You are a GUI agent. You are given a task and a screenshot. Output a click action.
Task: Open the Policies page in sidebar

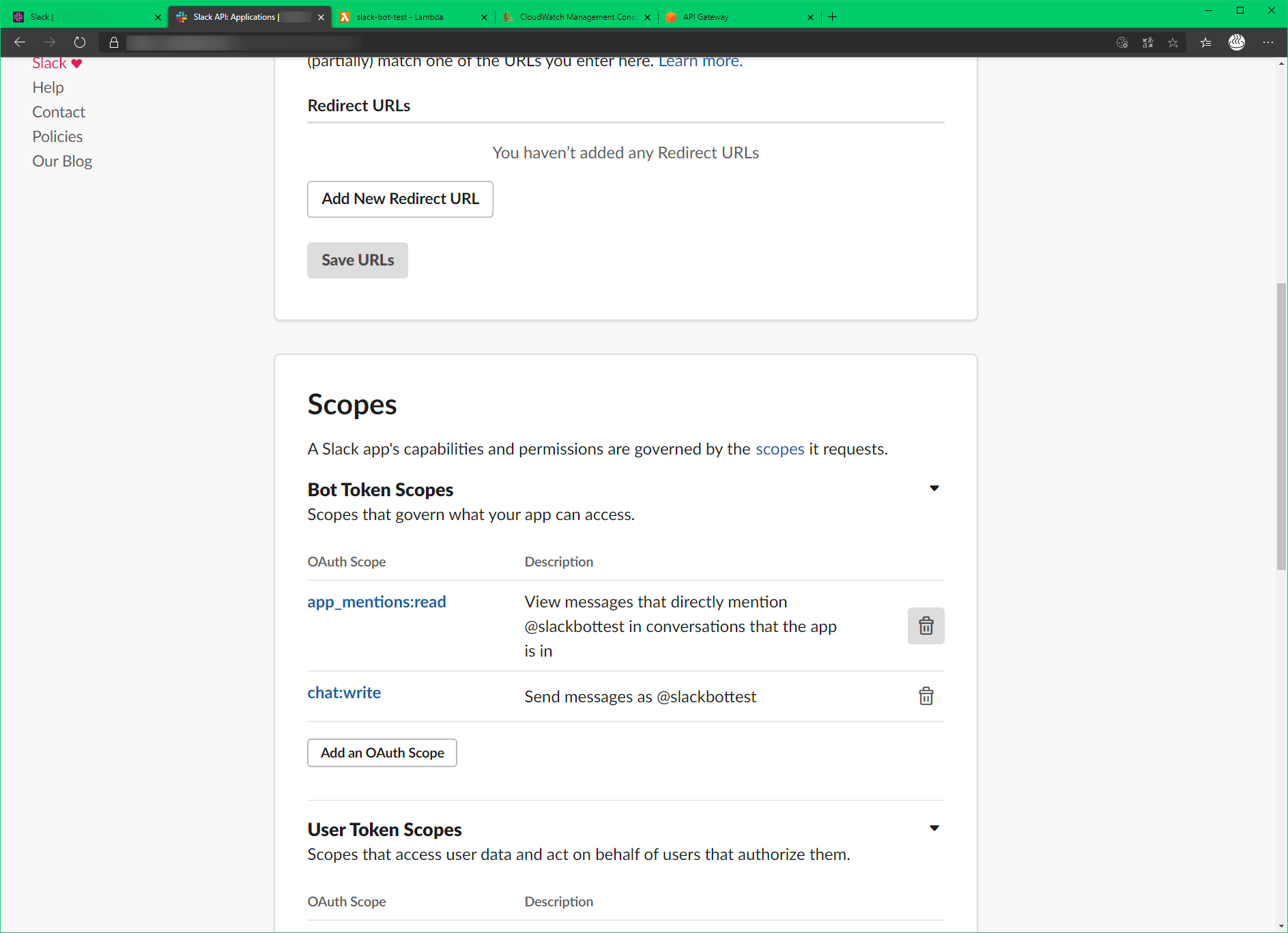57,136
